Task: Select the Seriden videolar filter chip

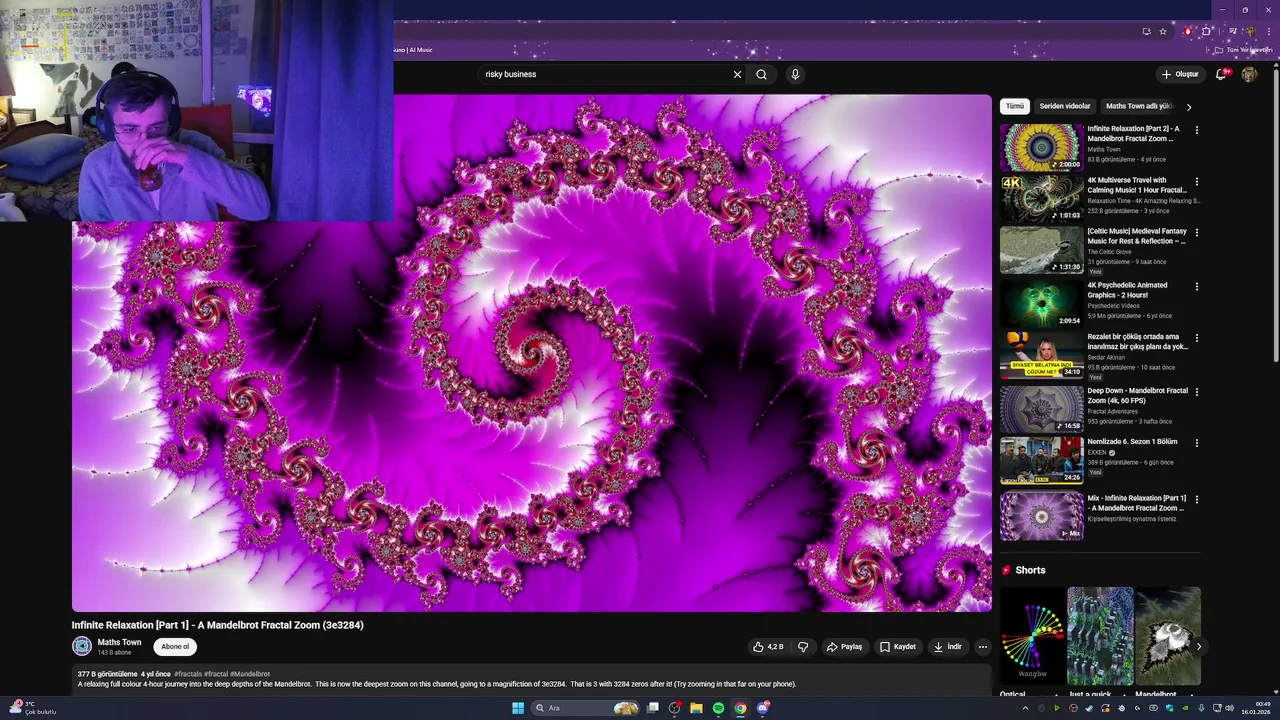Action: tap(1065, 106)
